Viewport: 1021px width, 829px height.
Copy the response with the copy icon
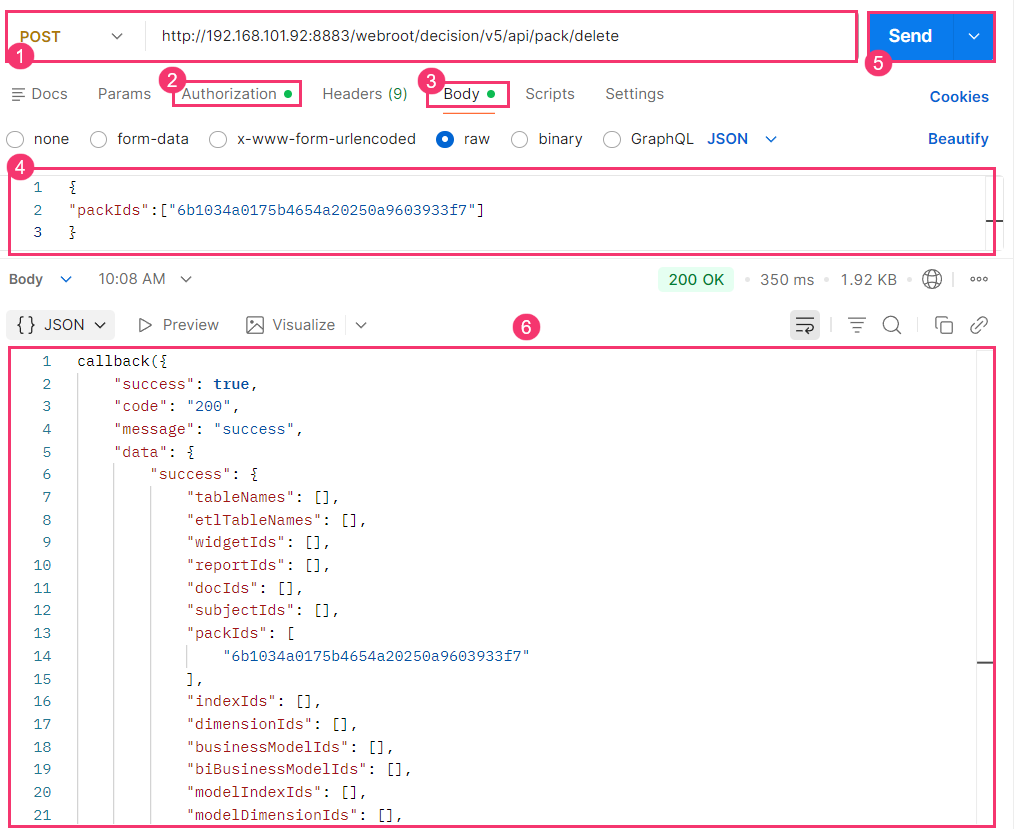[944, 325]
